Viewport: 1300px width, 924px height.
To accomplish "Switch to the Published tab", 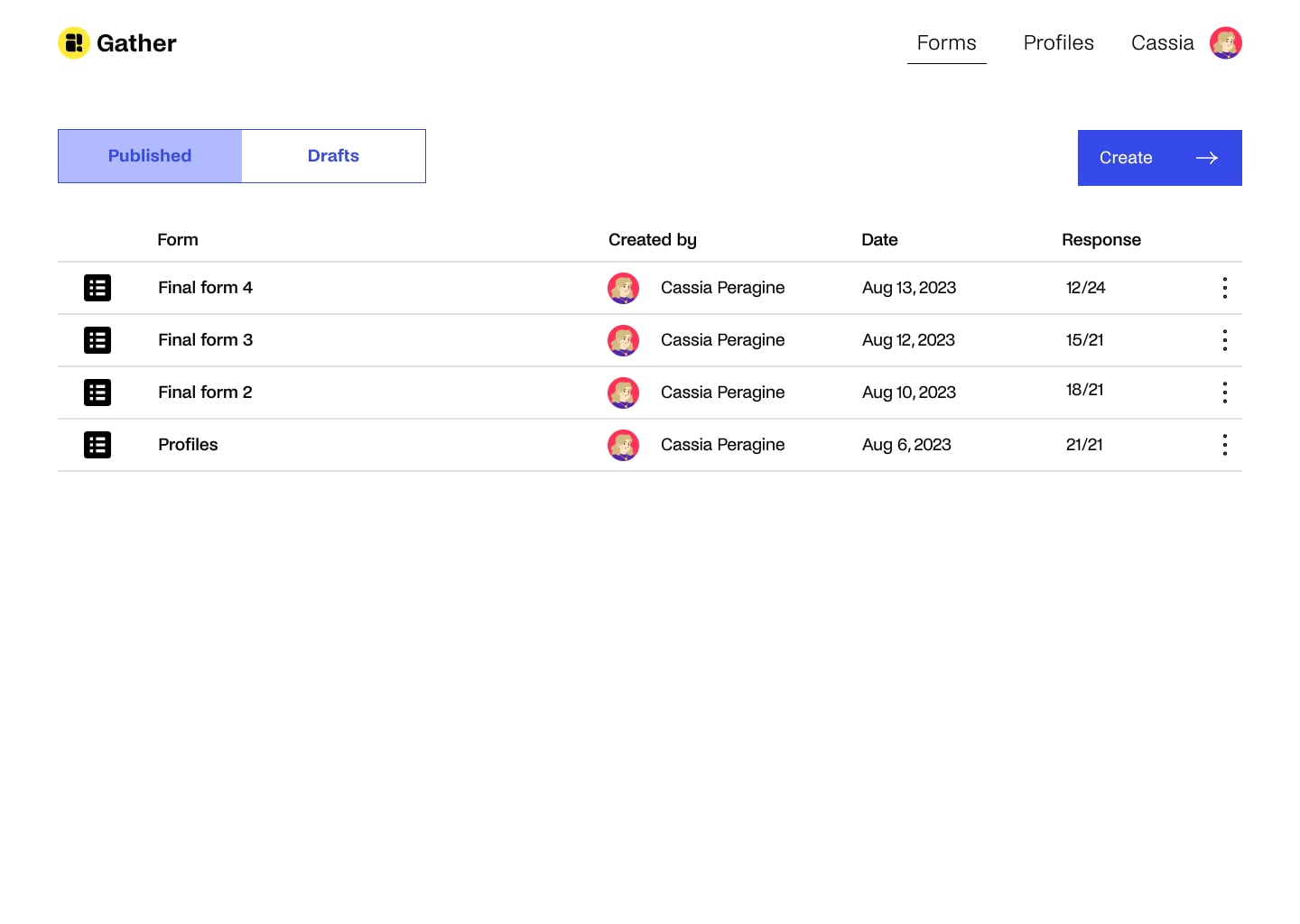I will click(150, 156).
